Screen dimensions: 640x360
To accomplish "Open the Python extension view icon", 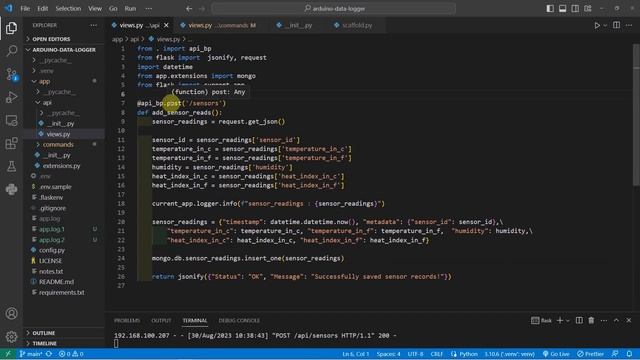I will [x=11, y=189].
